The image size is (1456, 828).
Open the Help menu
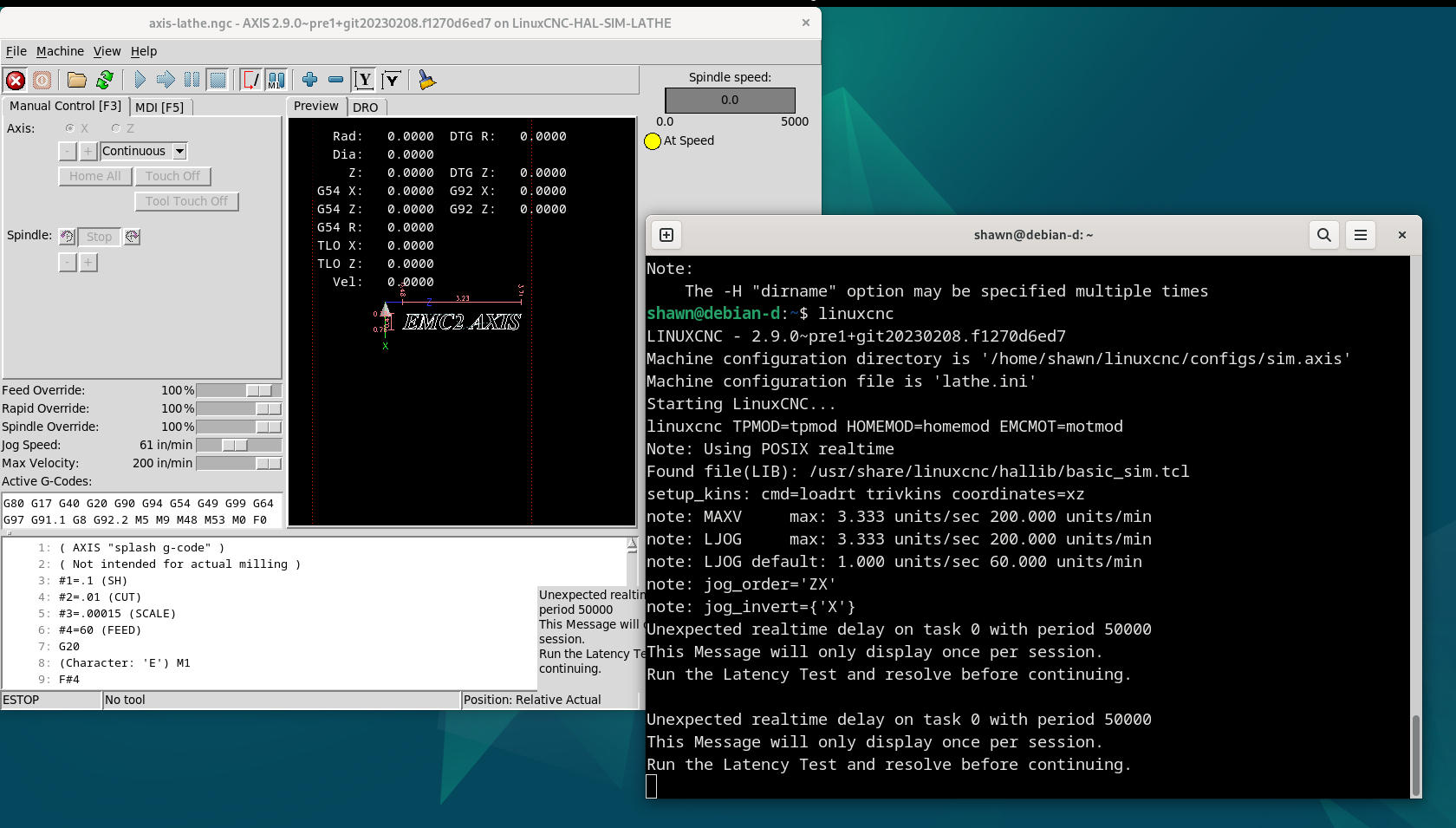point(144,51)
